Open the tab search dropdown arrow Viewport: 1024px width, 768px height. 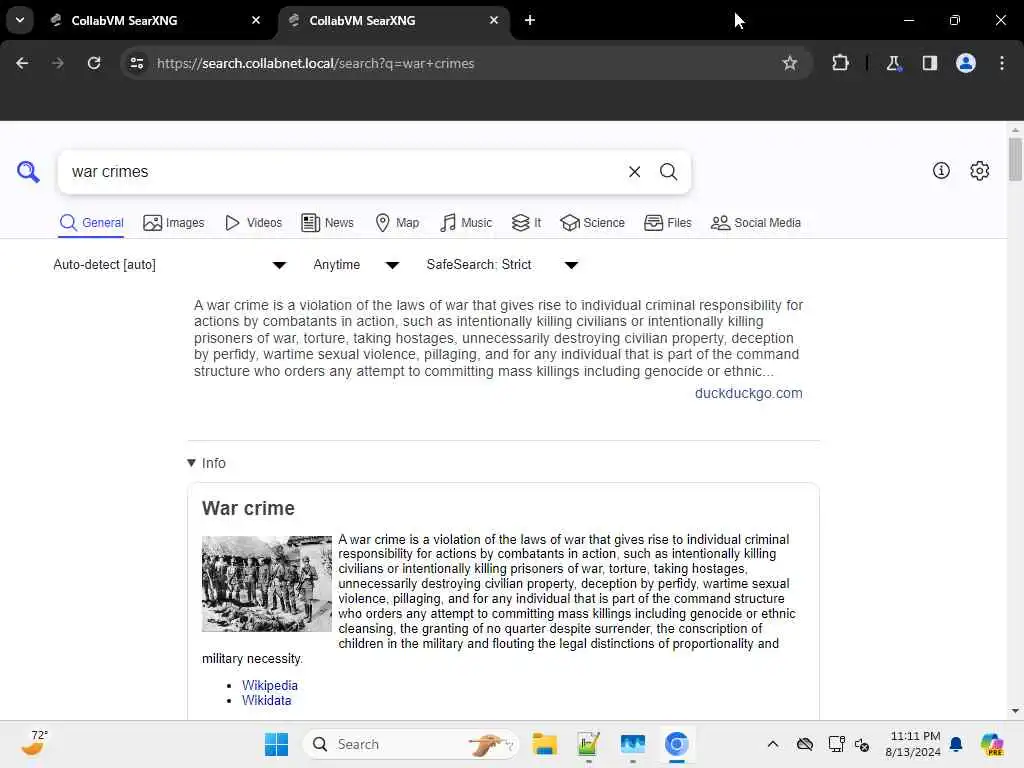coord(20,20)
